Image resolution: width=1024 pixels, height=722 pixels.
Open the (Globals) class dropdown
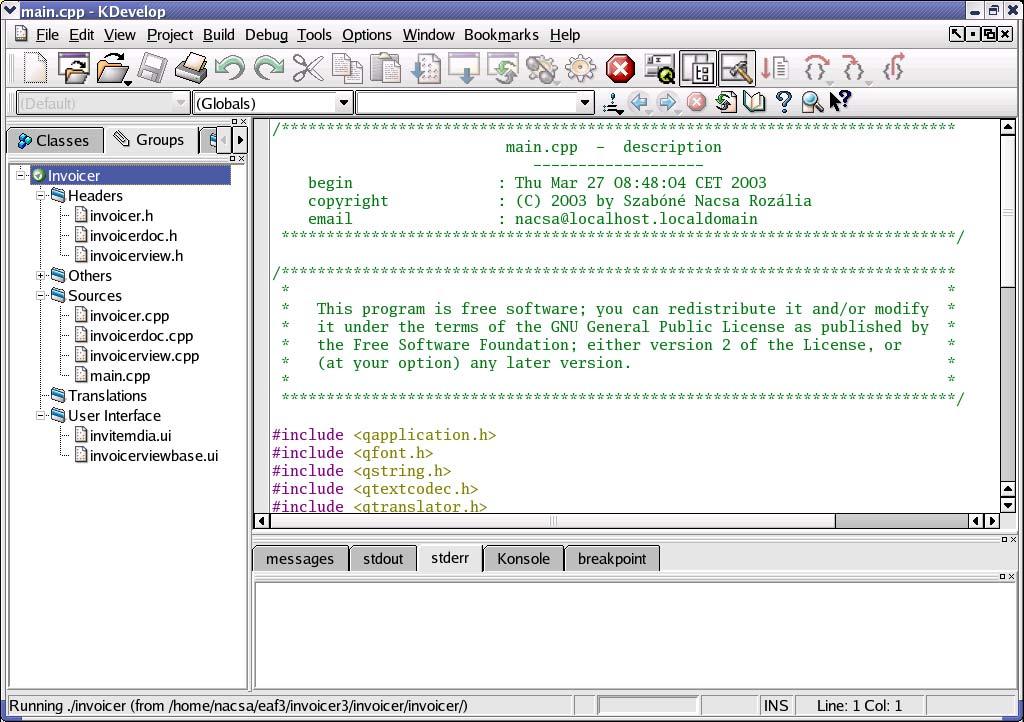click(273, 103)
